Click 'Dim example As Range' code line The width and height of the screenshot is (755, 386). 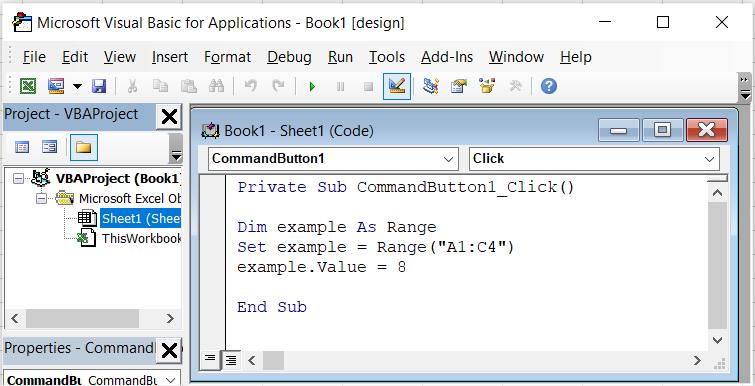click(337, 227)
